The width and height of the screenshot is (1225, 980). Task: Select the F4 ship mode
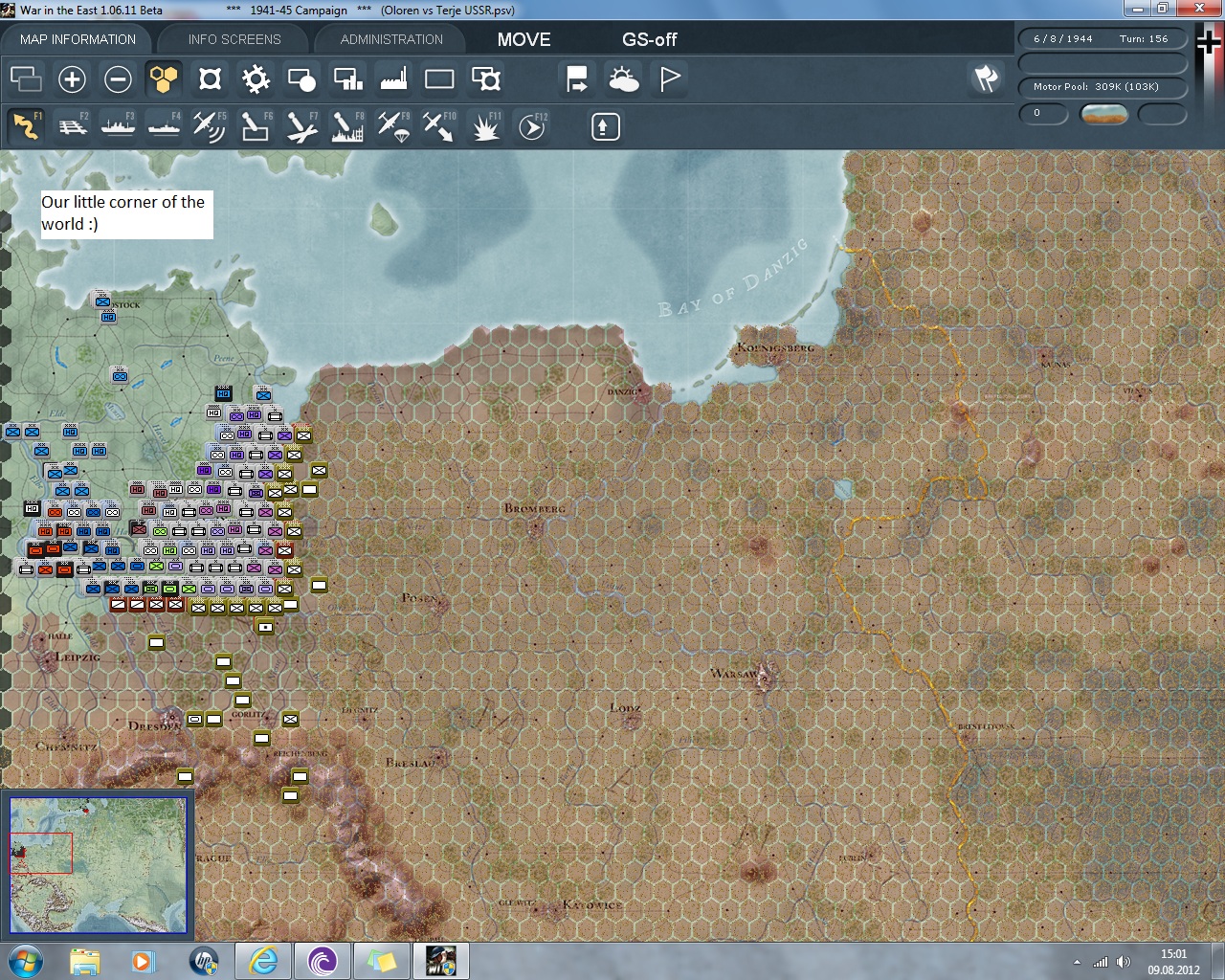tap(164, 126)
